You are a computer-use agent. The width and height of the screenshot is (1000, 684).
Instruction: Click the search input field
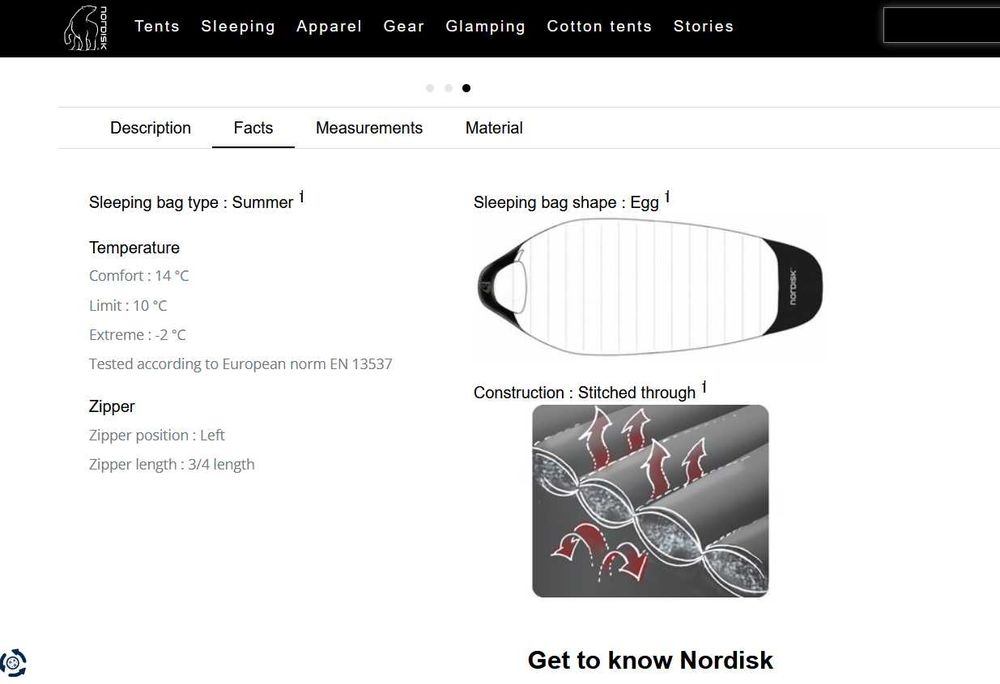(940, 27)
